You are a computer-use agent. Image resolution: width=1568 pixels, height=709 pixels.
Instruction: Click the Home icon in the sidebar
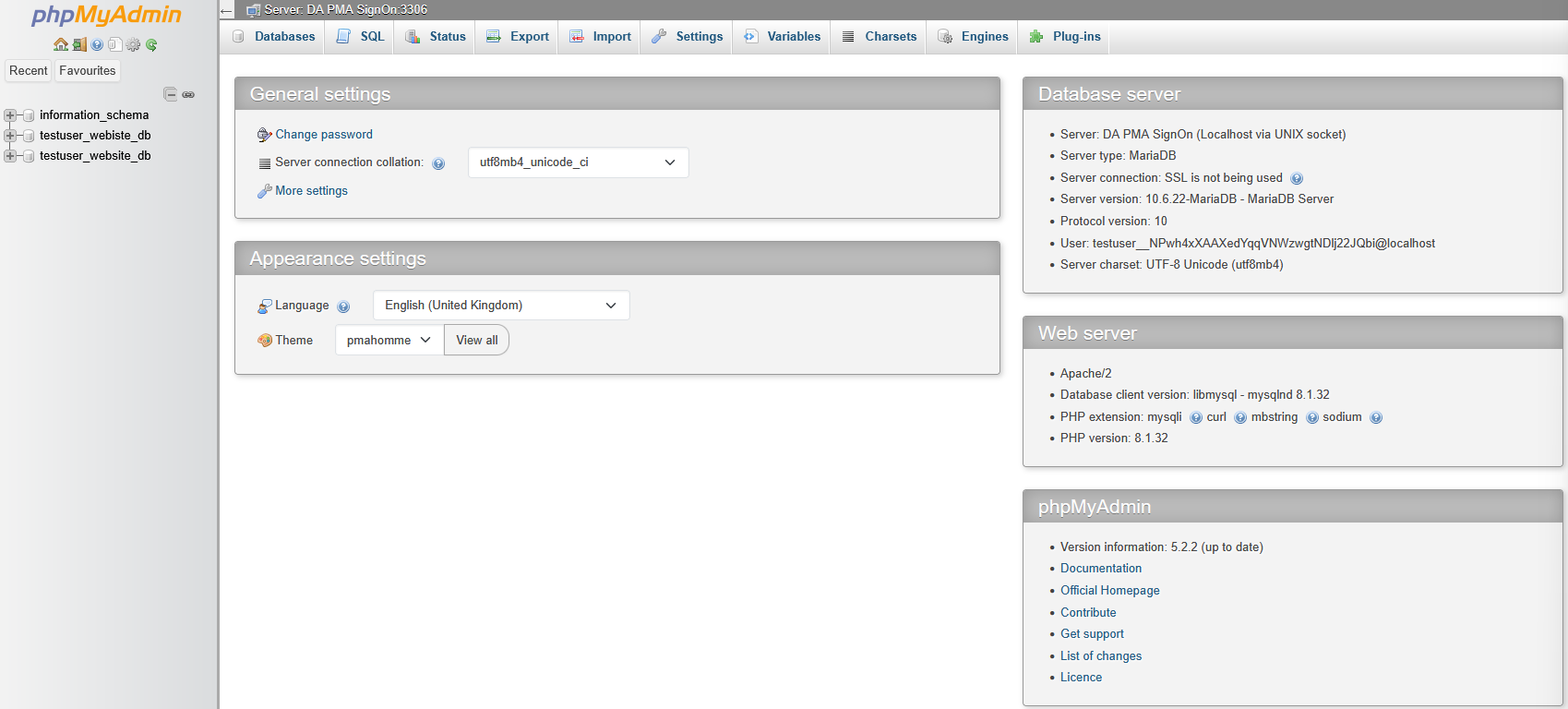tap(61, 44)
